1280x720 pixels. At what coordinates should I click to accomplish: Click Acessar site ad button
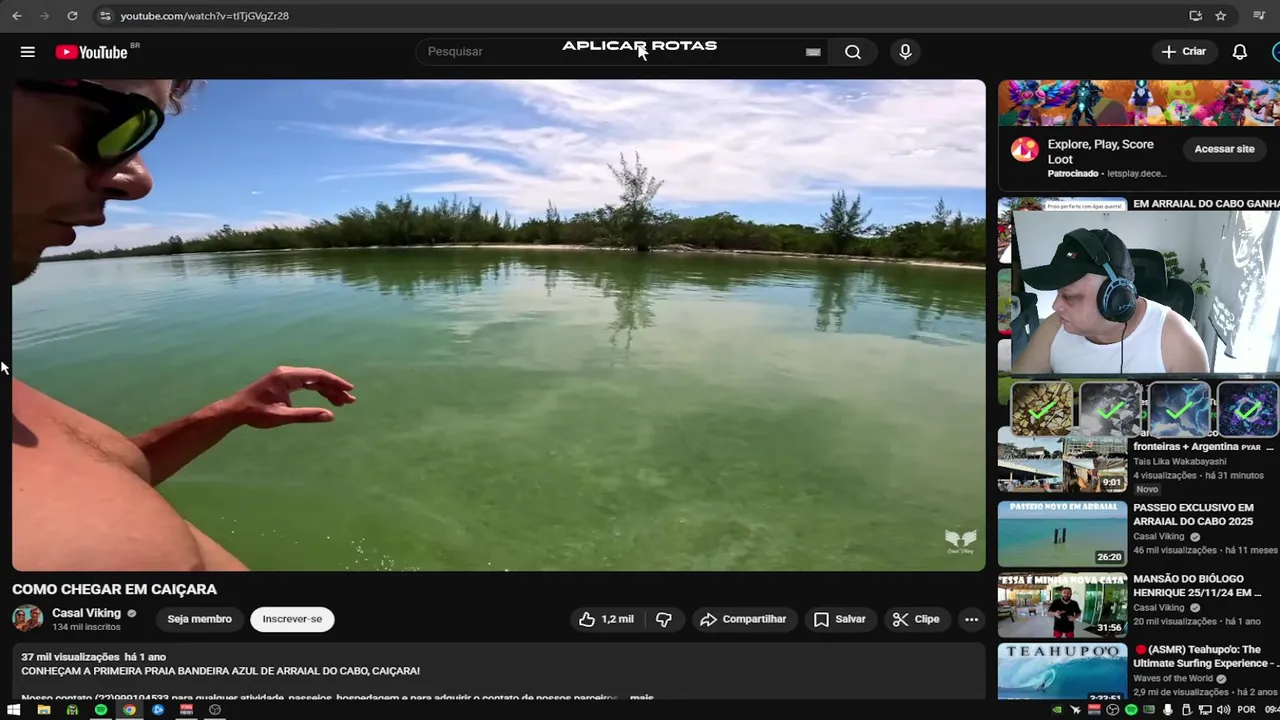point(1224,149)
